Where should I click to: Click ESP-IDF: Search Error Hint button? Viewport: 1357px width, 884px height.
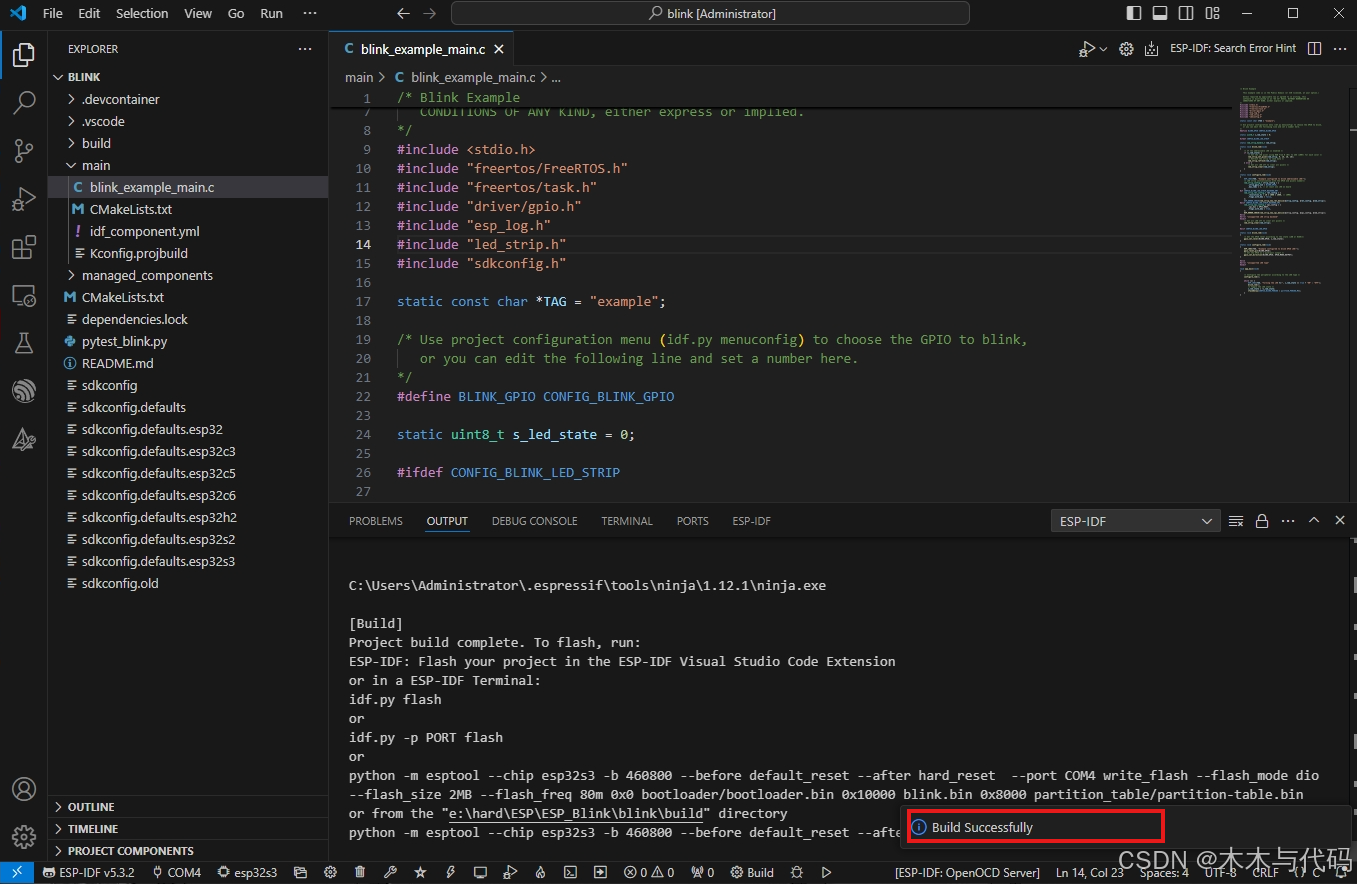click(1233, 48)
